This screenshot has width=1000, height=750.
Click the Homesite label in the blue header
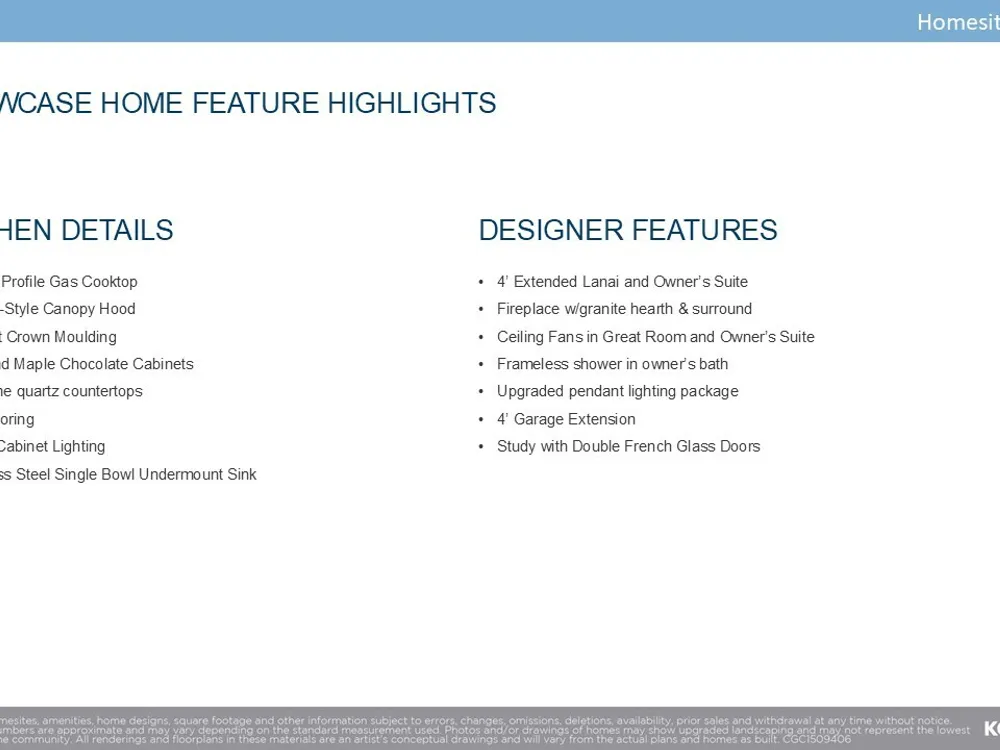(957, 22)
